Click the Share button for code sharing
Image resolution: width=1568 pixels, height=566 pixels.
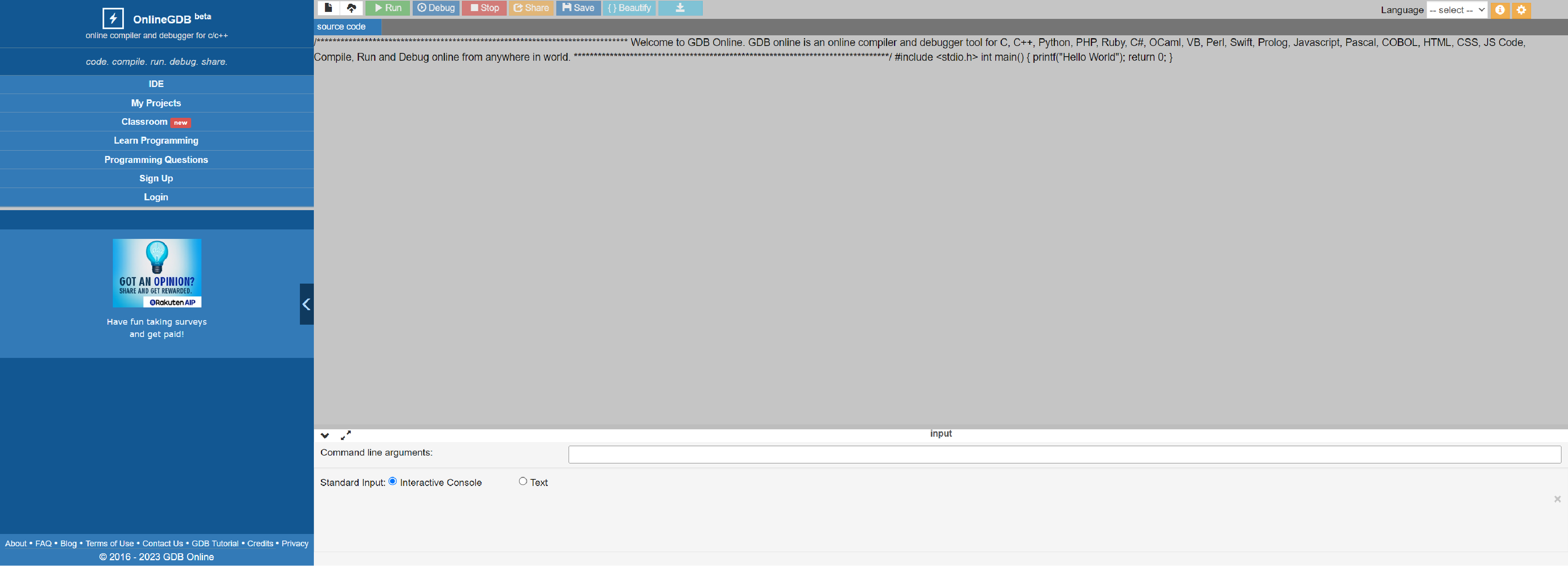point(530,8)
